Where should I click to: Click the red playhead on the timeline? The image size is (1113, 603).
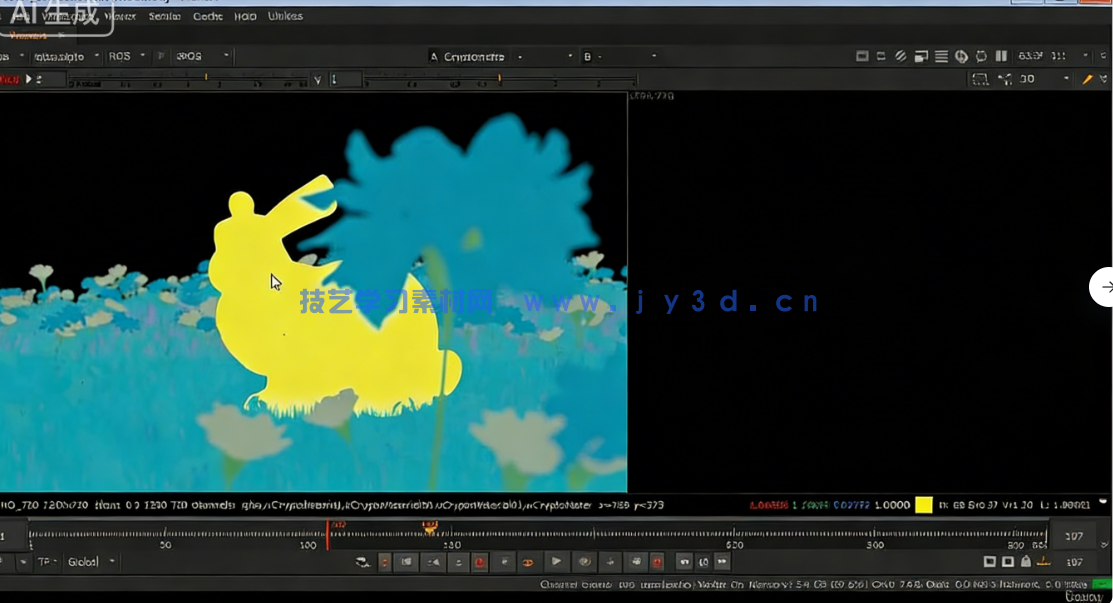327,535
